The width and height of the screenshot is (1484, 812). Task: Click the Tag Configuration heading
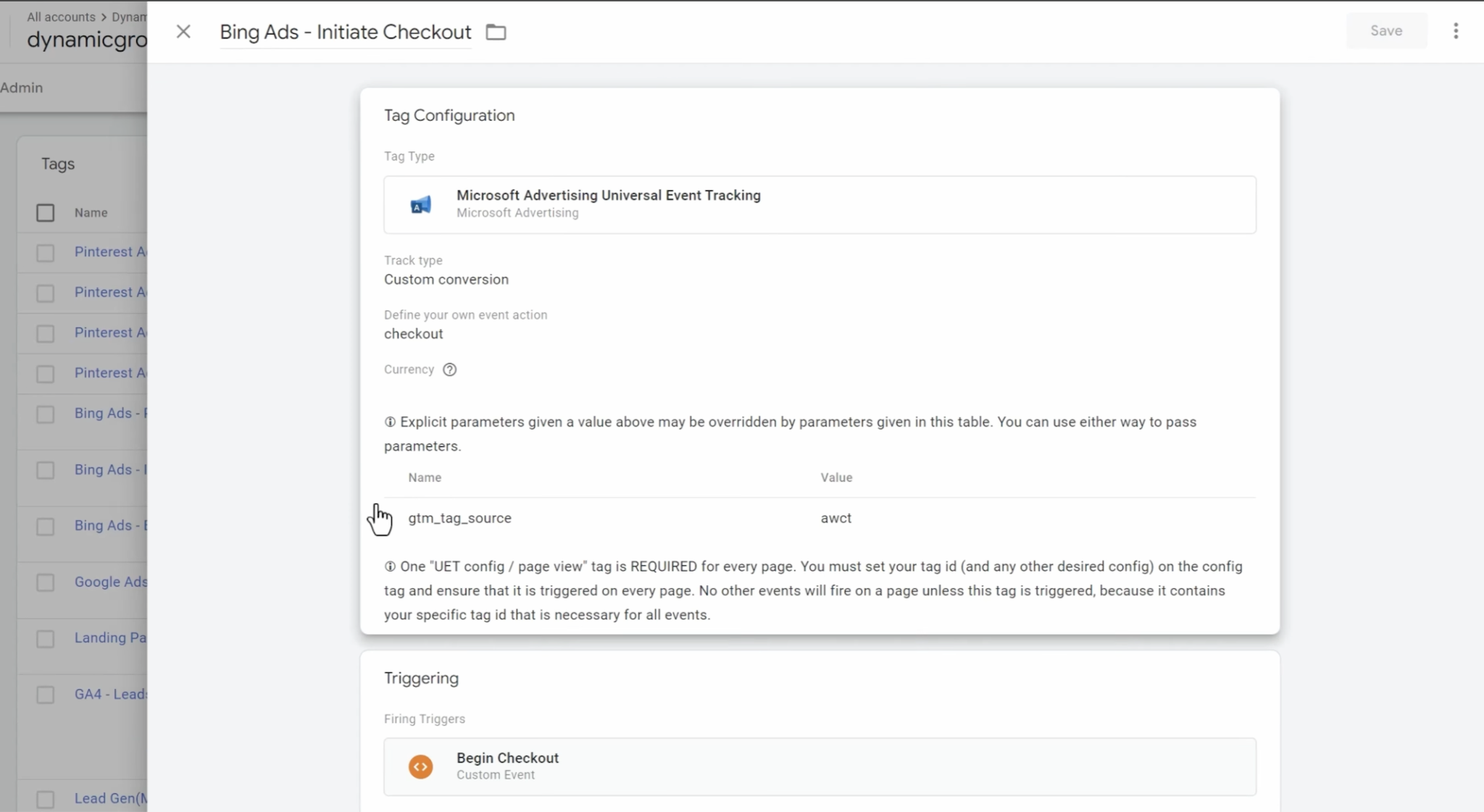tap(449, 115)
